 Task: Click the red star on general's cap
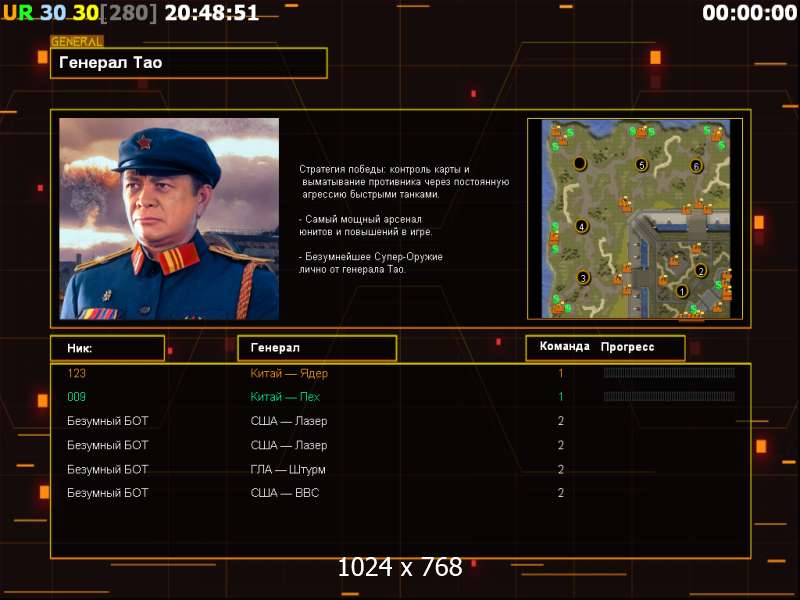[x=143, y=141]
